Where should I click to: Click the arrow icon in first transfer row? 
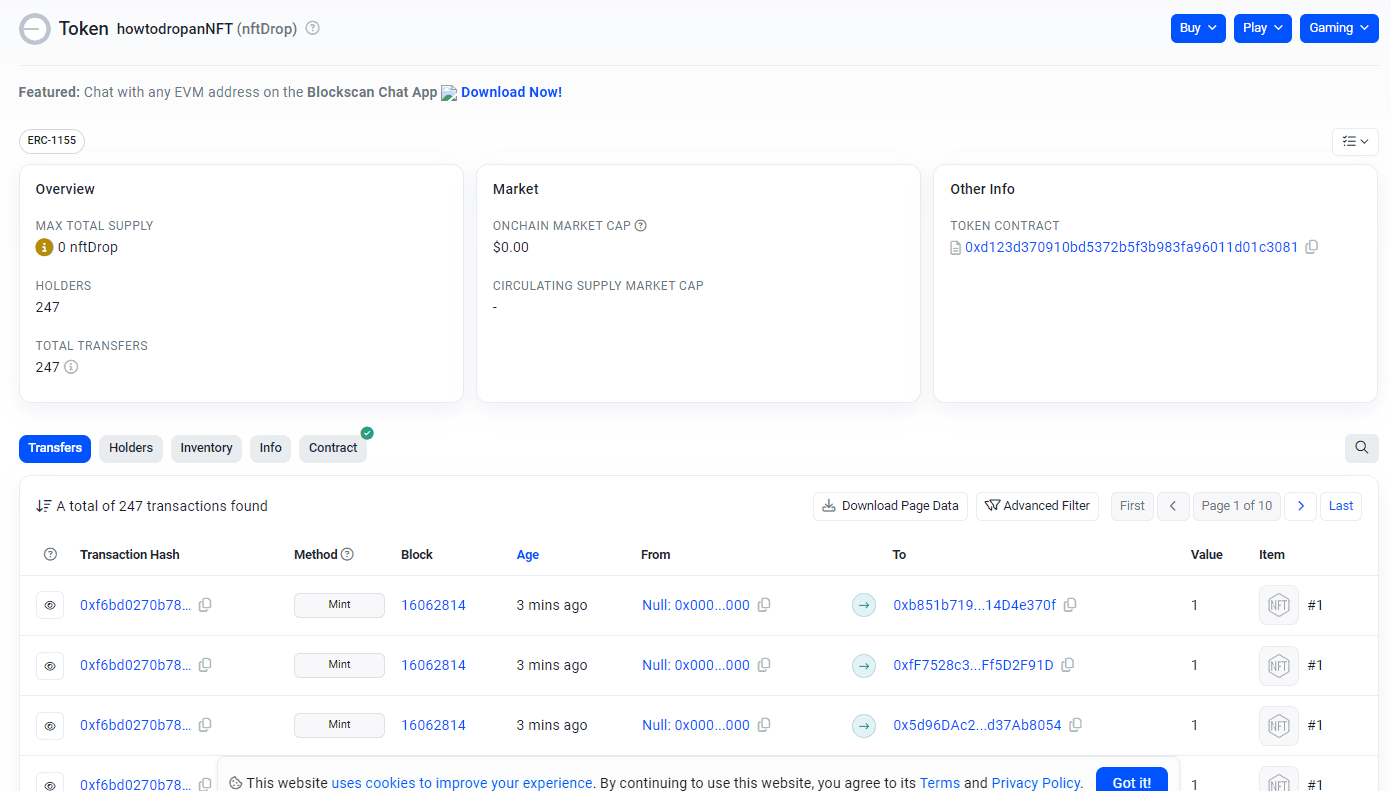click(x=864, y=605)
